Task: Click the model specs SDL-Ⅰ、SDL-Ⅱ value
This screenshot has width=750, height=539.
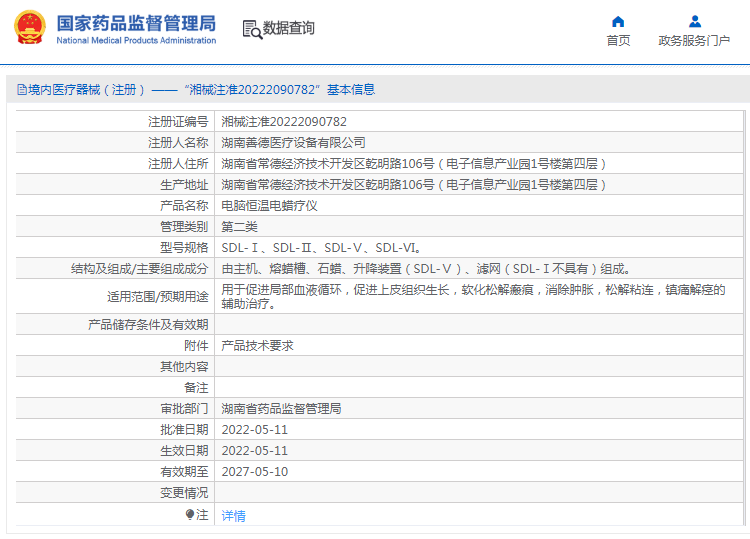Action: 321,248
